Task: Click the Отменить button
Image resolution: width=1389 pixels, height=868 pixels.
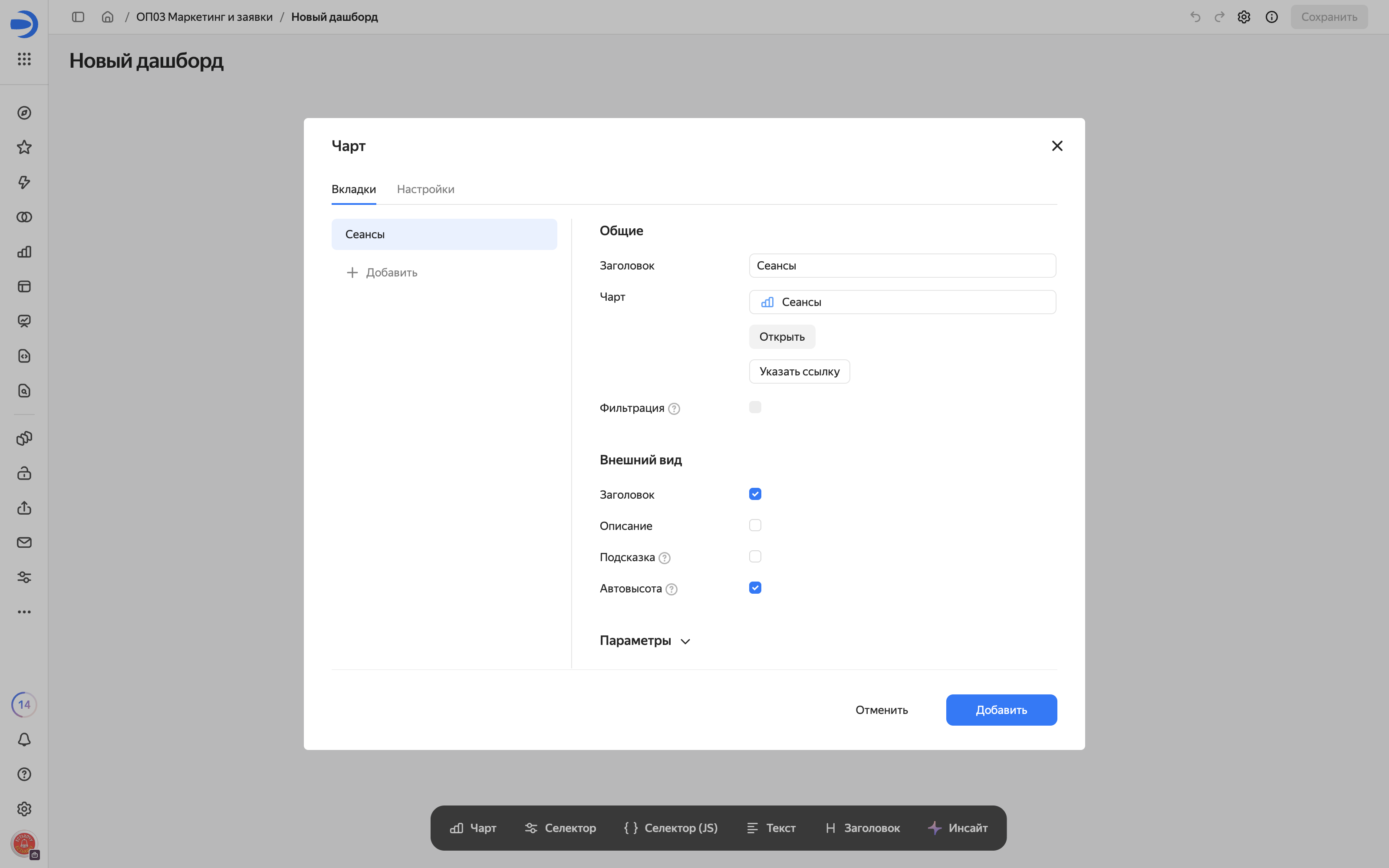Action: (882, 710)
